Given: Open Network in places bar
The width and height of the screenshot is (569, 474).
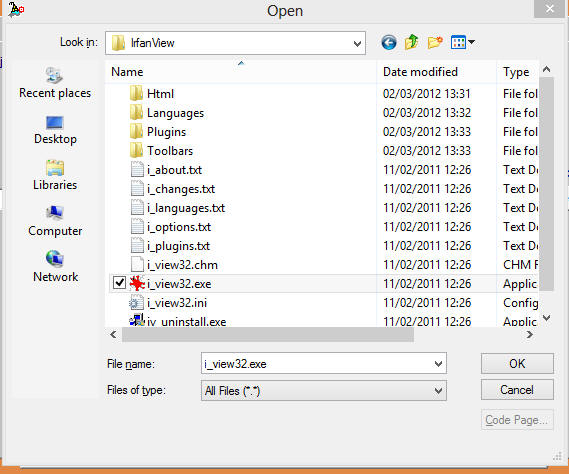Looking at the screenshot, I should click(x=55, y=267).
